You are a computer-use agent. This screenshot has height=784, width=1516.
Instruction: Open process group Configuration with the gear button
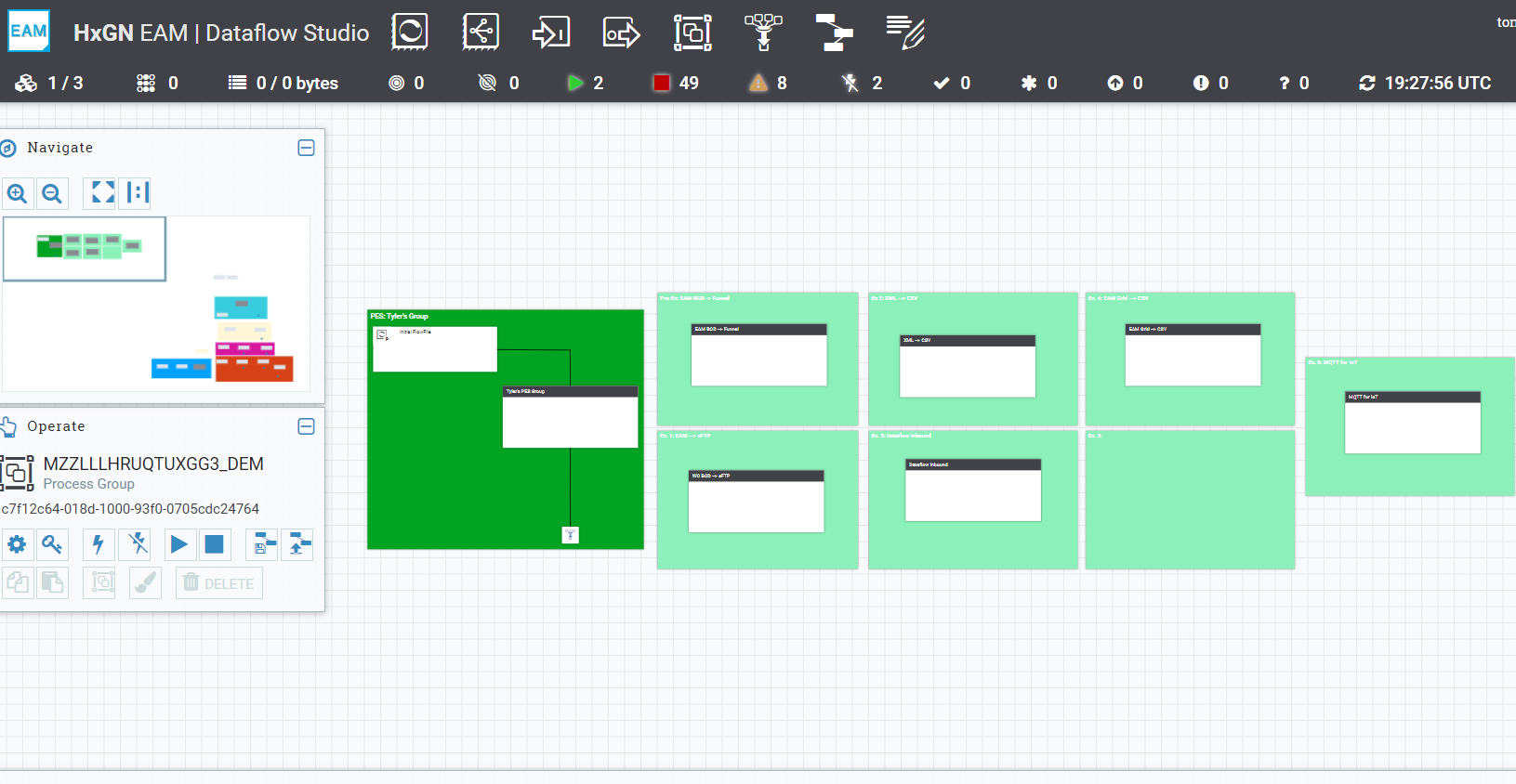[17, 544]
